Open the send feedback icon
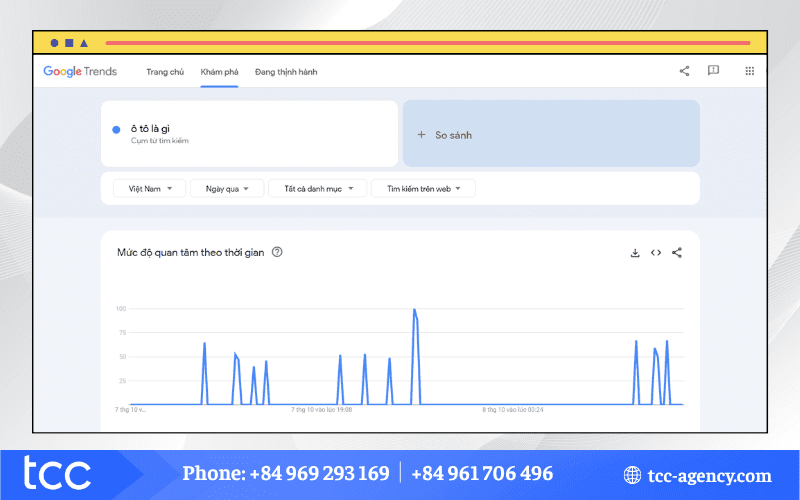Viewport: 800px width, 500px height. [x=713, y=71]
